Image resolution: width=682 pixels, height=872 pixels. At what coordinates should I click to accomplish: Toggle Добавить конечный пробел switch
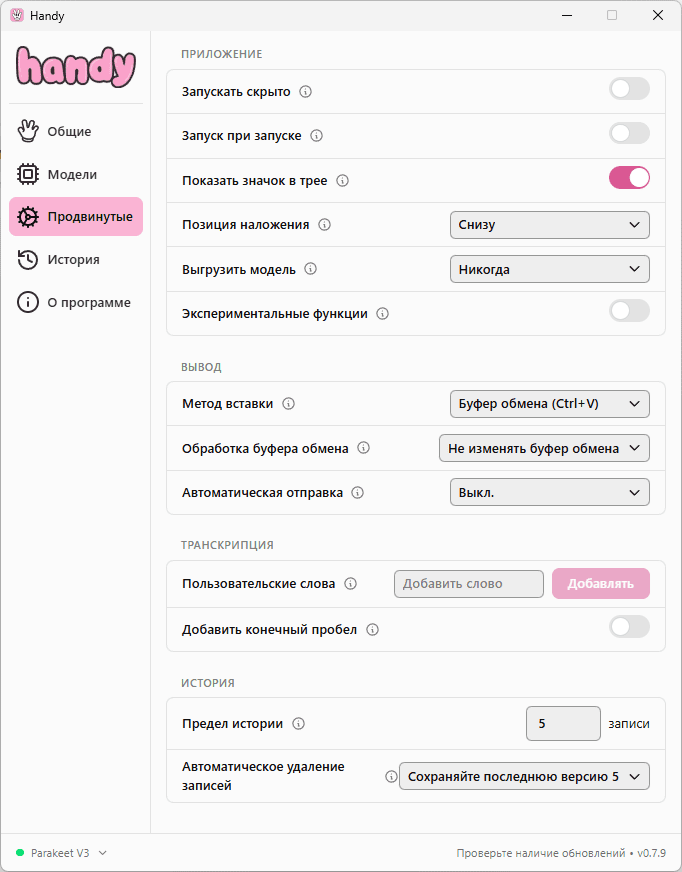click(629, 627)
